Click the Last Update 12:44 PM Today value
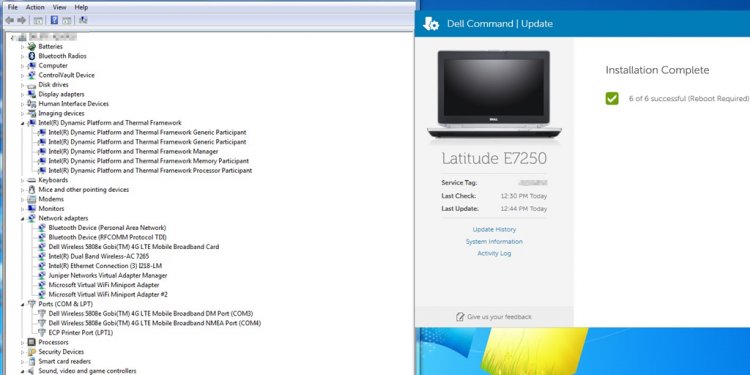The width and height of the screenshot is (750, 375). [524, 209]
